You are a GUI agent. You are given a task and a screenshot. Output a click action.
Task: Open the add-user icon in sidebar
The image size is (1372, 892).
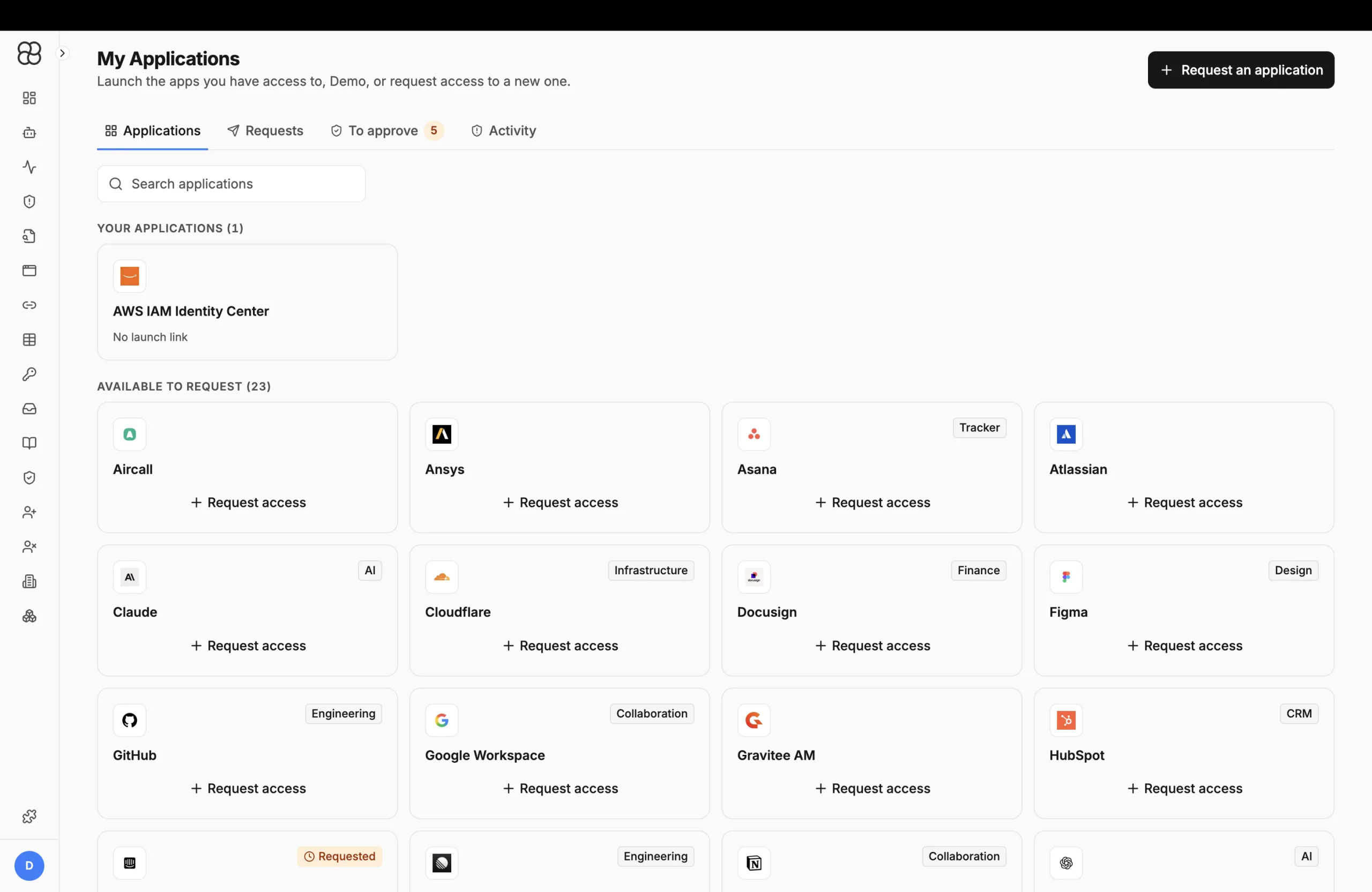click(29, 512)
